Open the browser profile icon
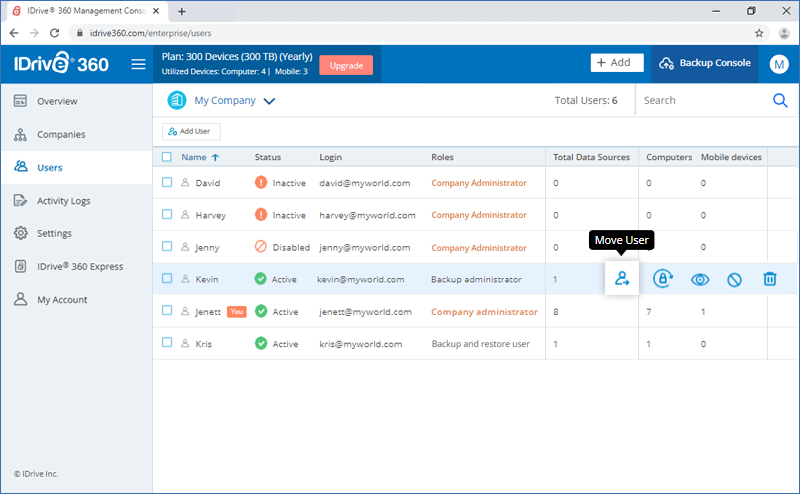The height and width of the screenshot is (494, 800). pyautogui.click(x=784, y=33)
